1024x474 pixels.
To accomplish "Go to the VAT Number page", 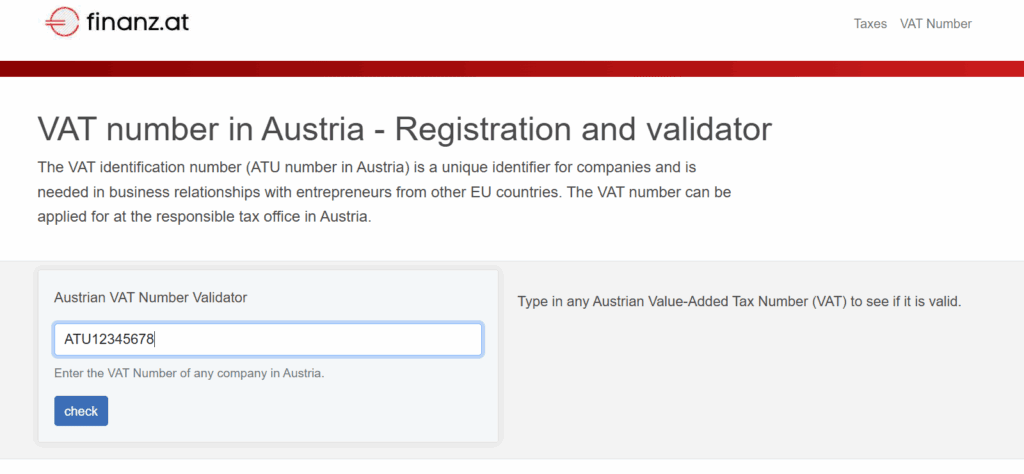I will pos(935,24).
